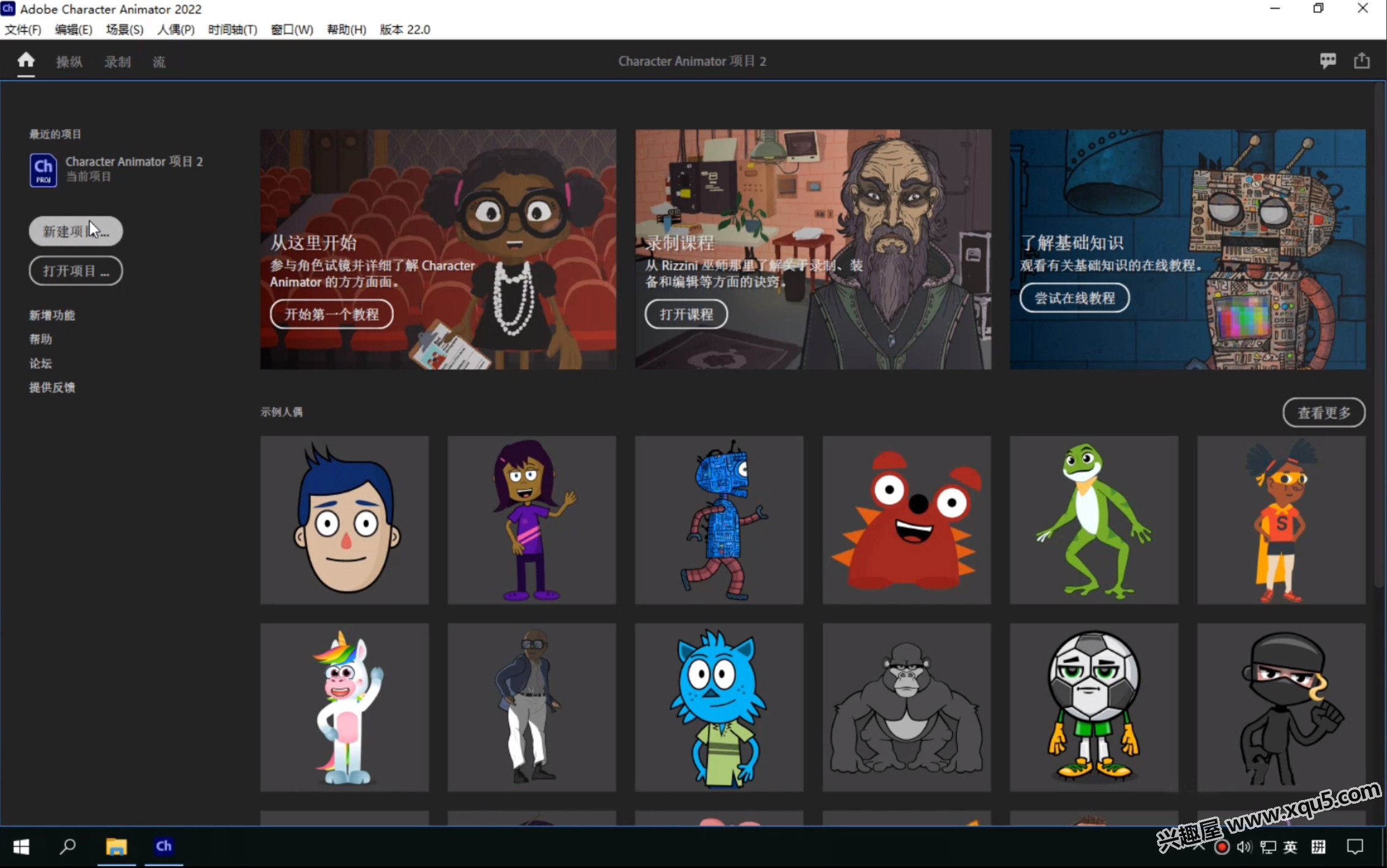
Task: Open the 文件(F) menu
Action: (x=23, y=29)
